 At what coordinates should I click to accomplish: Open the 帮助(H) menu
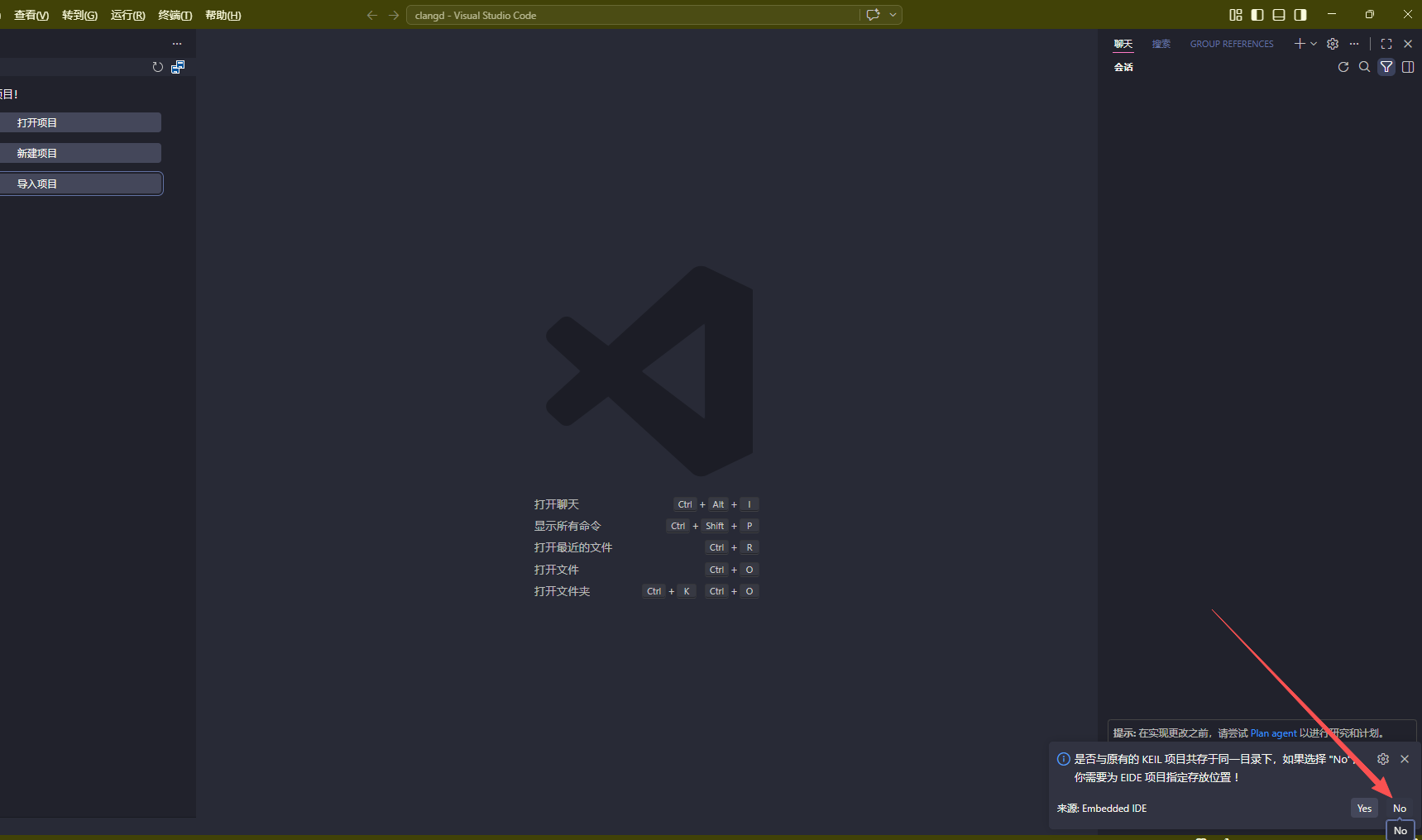pos(223,15)
